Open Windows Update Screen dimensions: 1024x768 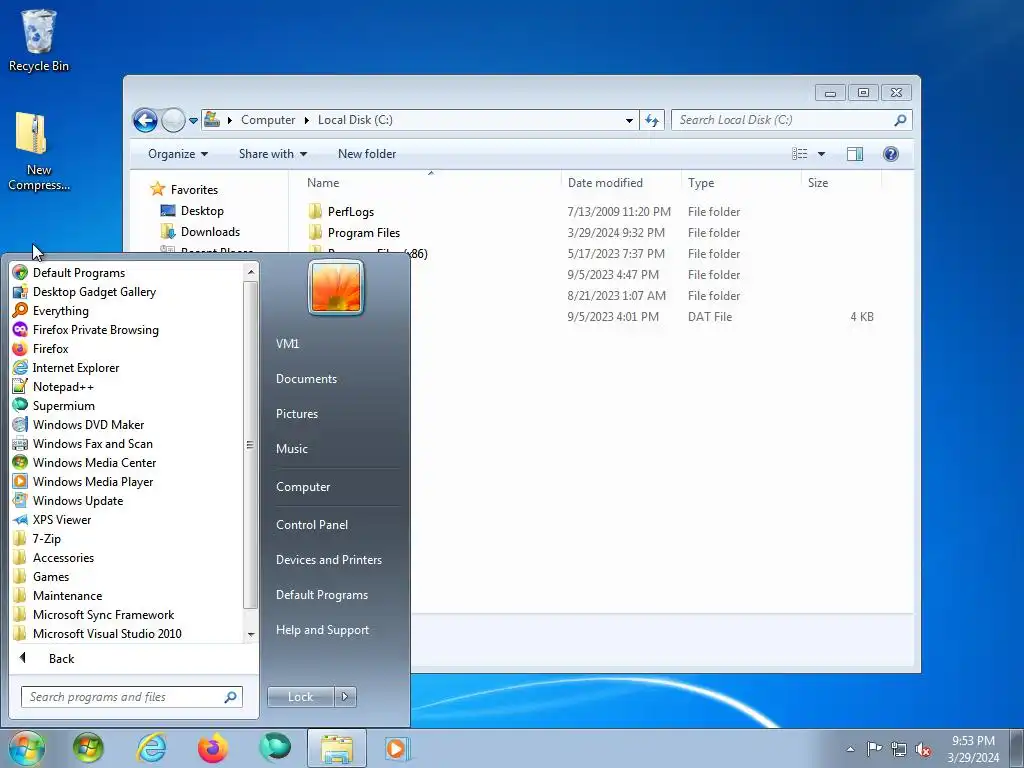pyautogui.click(x=78, y=500)
